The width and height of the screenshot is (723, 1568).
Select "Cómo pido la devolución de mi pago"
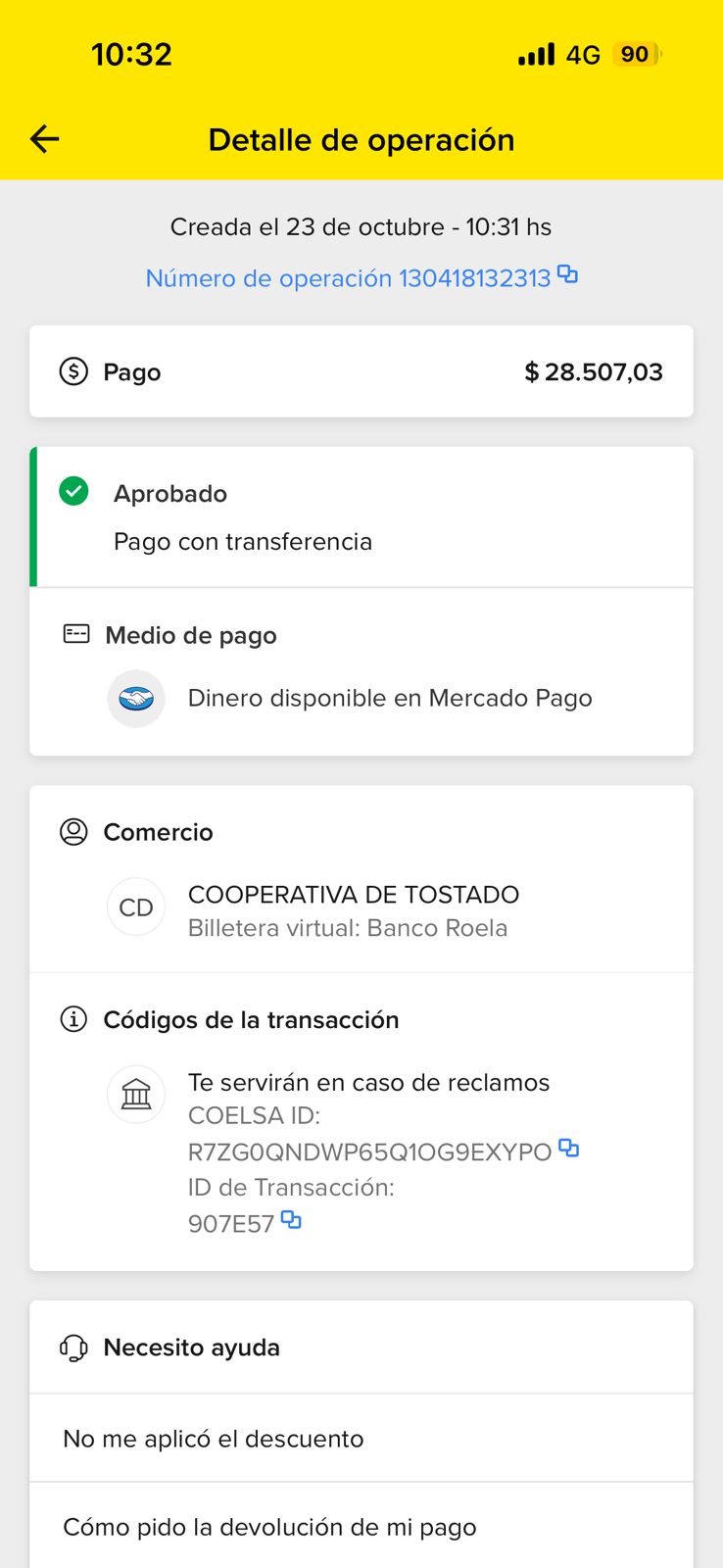tap(269, 1527)
